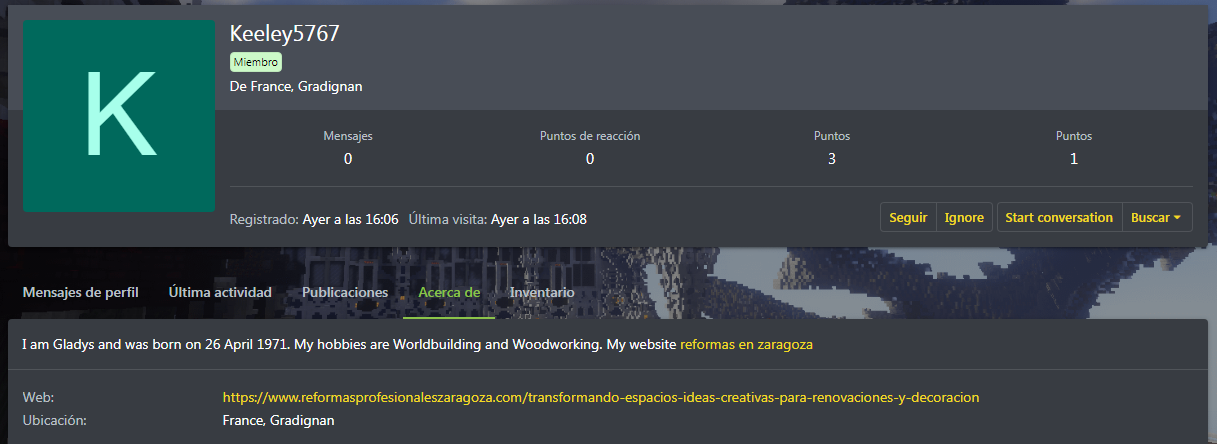Click the Ignore button
The image size is (1217, 444).
tap(964, 217)
